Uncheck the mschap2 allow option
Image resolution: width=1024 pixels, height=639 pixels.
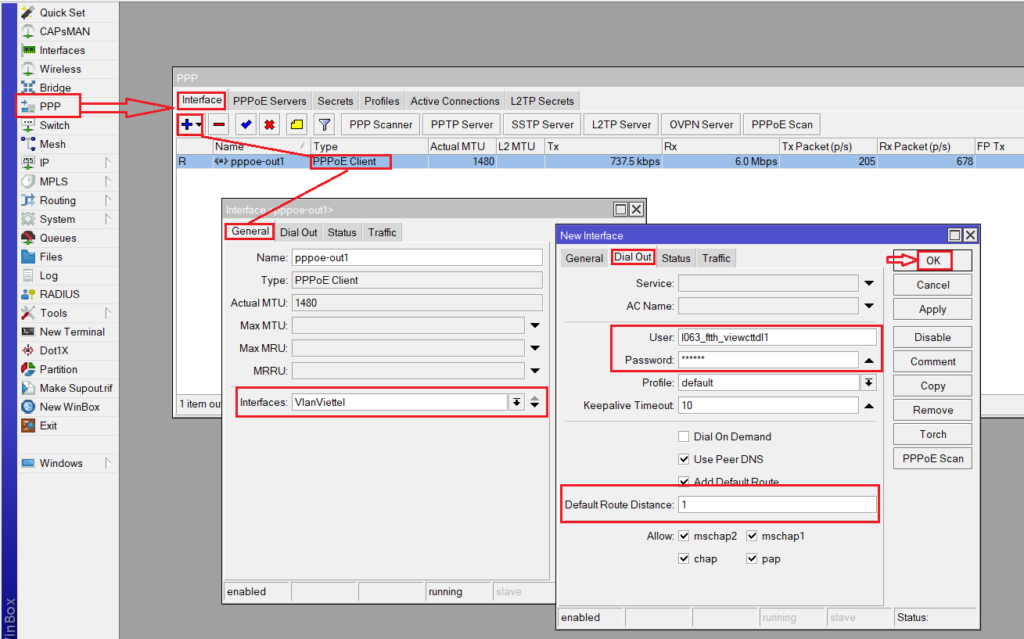[684, 536]
